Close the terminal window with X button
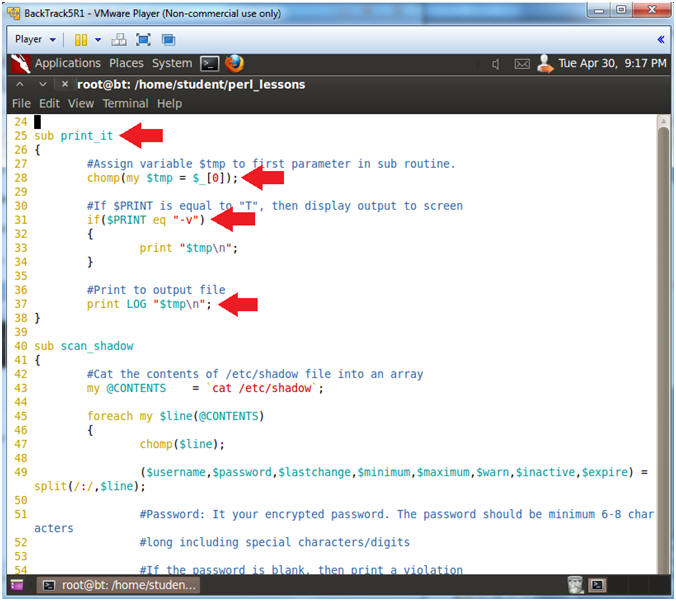Image resolution: width=676 pixels, height=601 pixels. click(65, 85)
